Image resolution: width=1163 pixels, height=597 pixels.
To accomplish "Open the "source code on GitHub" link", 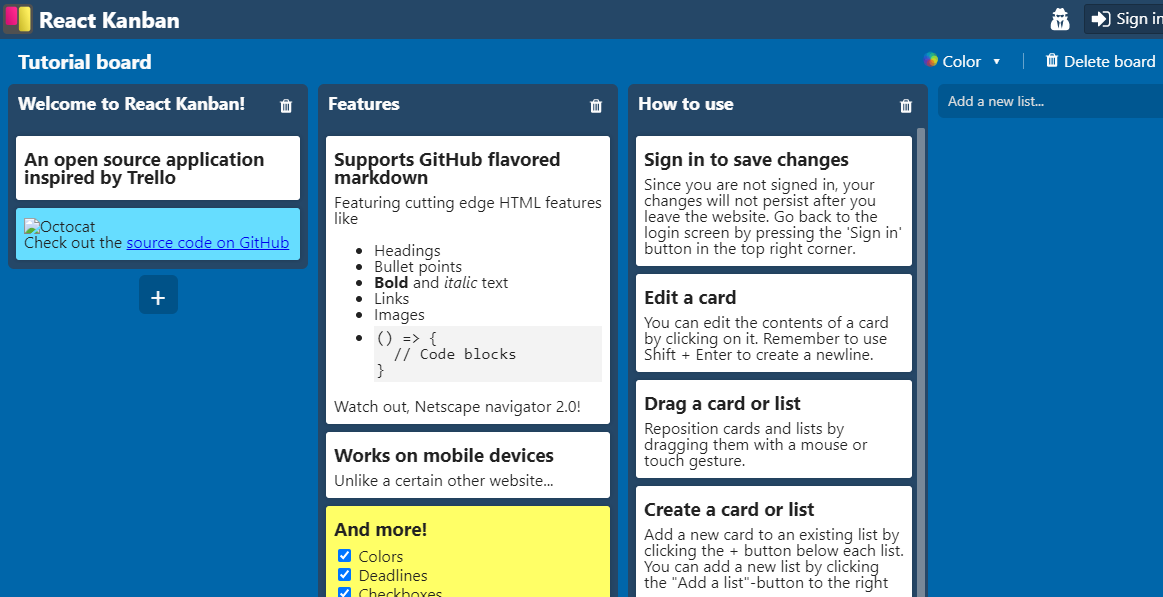I will 208,242.
